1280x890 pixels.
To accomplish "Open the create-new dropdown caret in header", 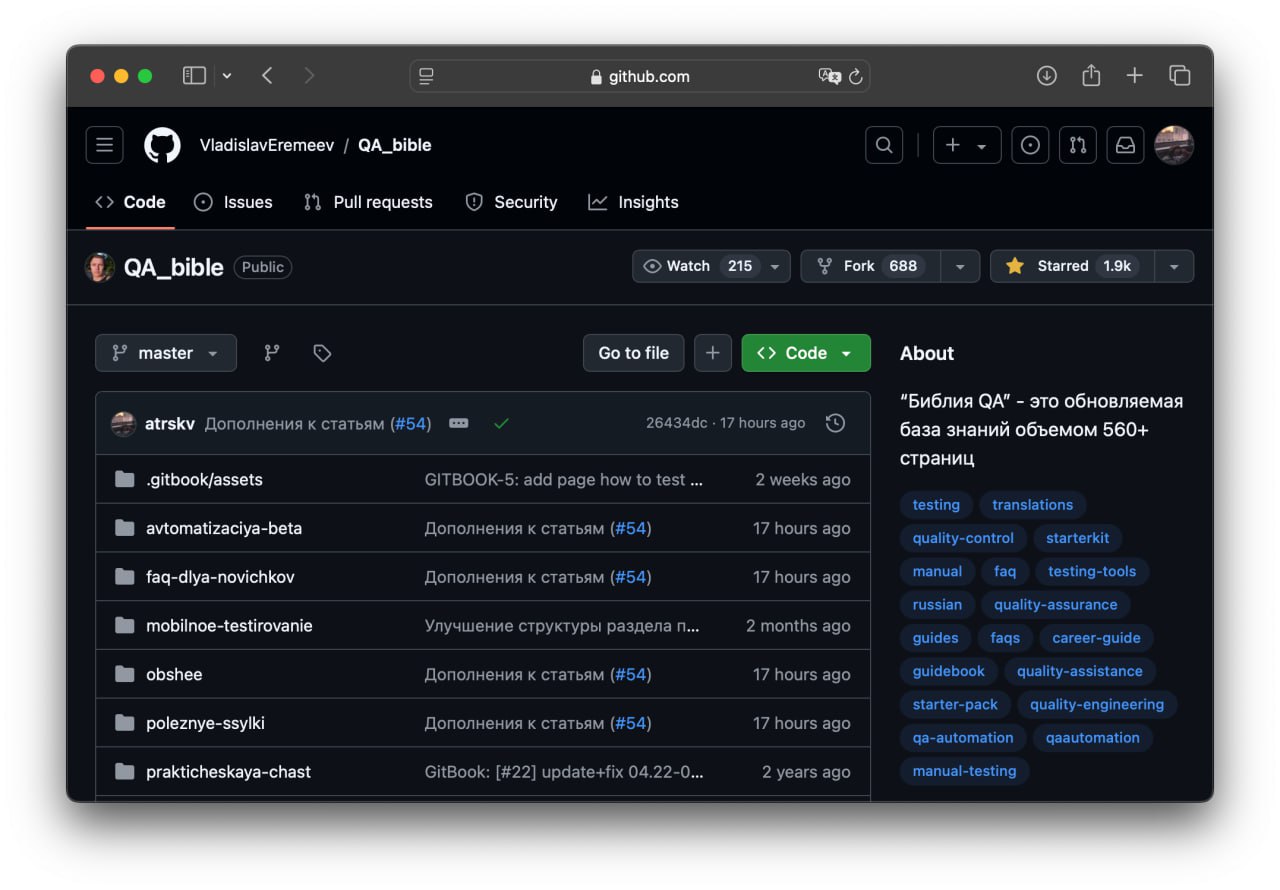I will (x=982, y=146).
